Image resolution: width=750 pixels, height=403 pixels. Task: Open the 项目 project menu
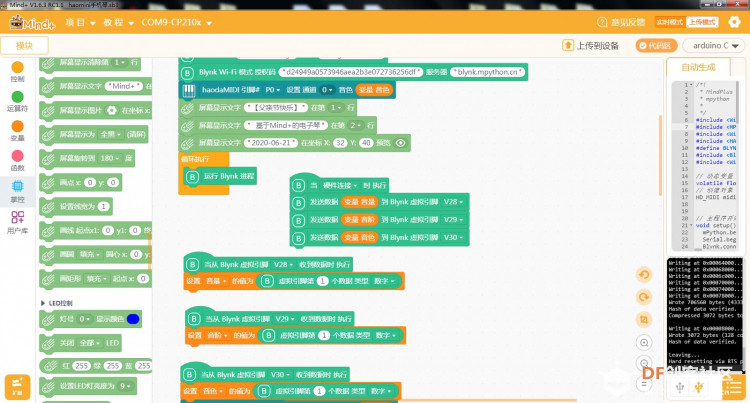pos(80,22)
